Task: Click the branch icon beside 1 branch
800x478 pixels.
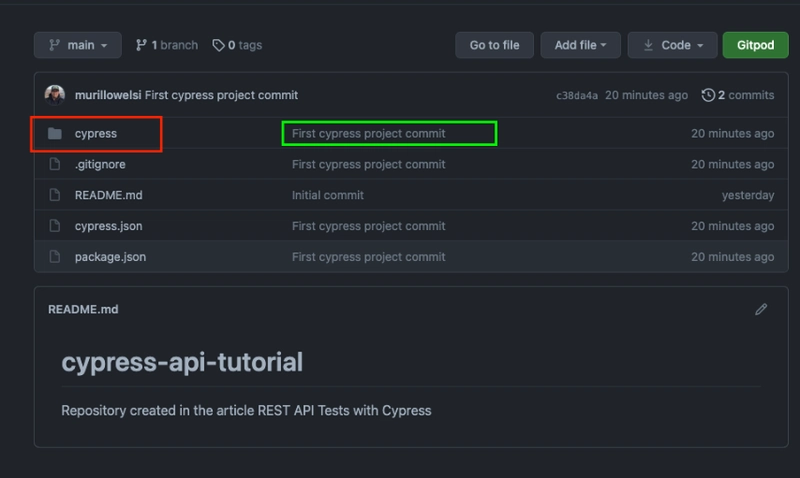Action: pos(141,45)
